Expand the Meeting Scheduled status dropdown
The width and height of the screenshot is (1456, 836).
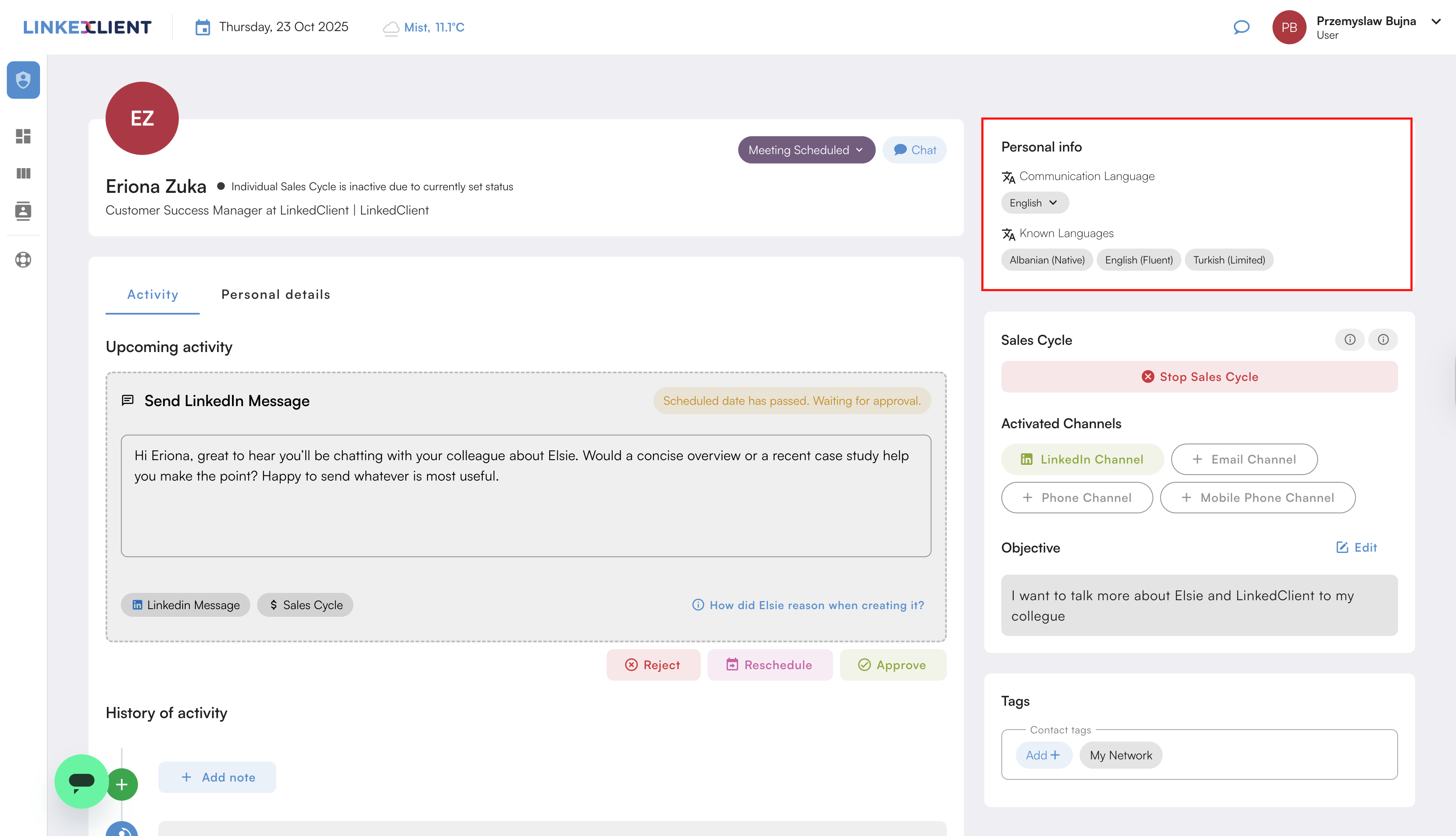click(806, 150)
